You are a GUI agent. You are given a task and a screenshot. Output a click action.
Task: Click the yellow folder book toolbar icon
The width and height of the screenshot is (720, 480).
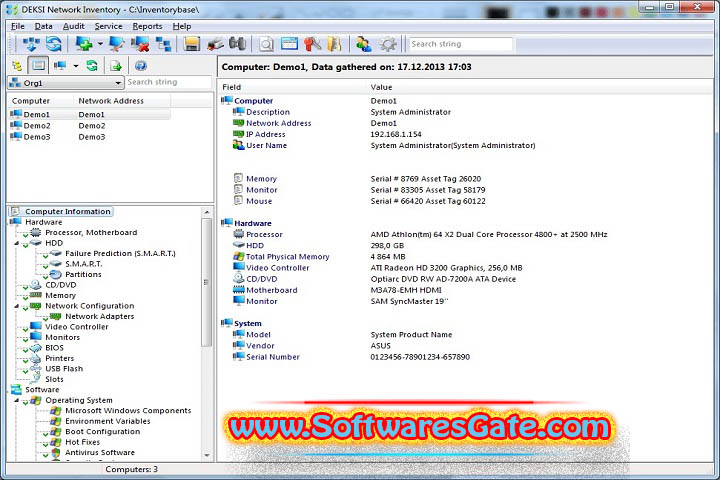[335, 44]
